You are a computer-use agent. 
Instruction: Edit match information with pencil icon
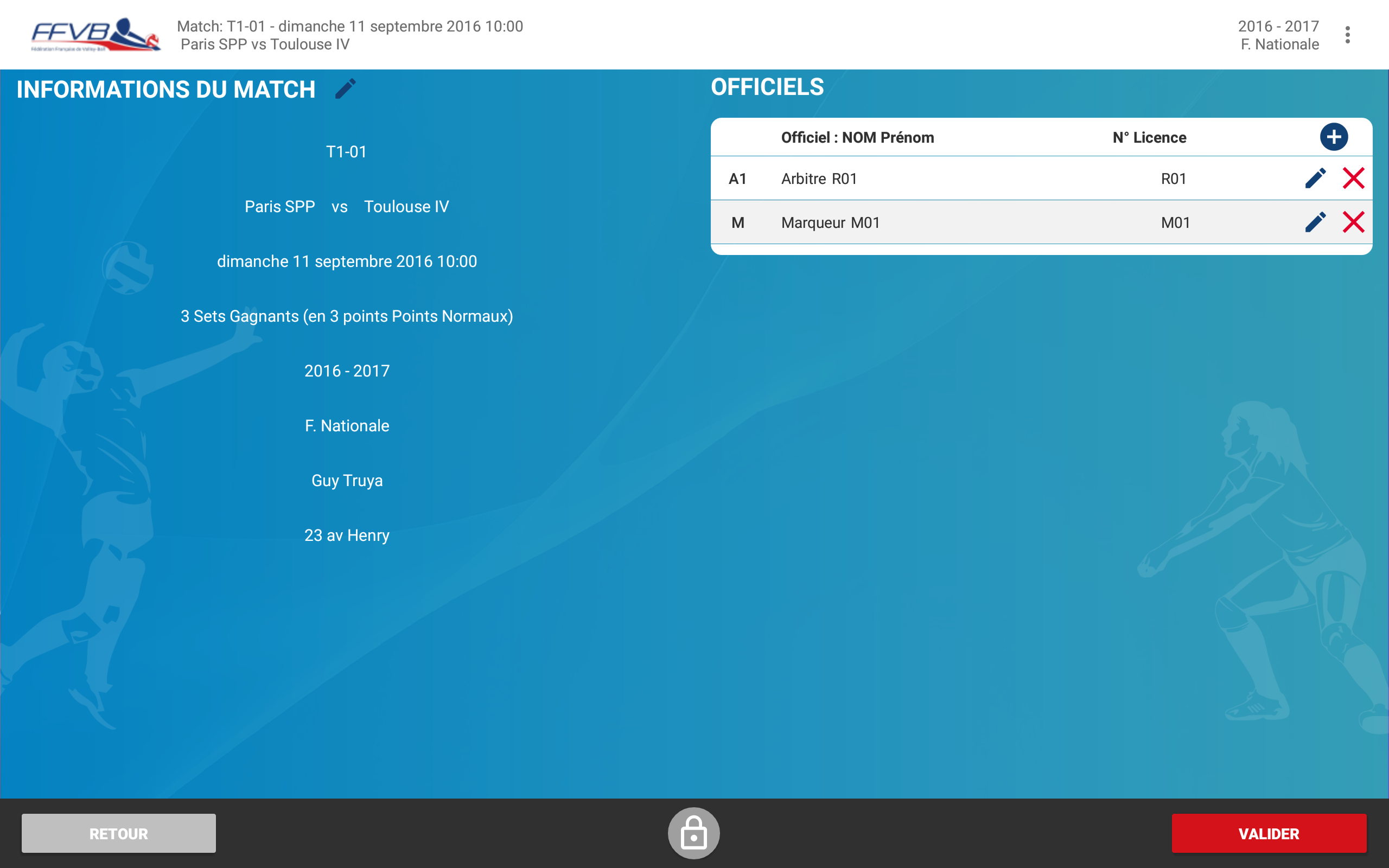point(346,89)
